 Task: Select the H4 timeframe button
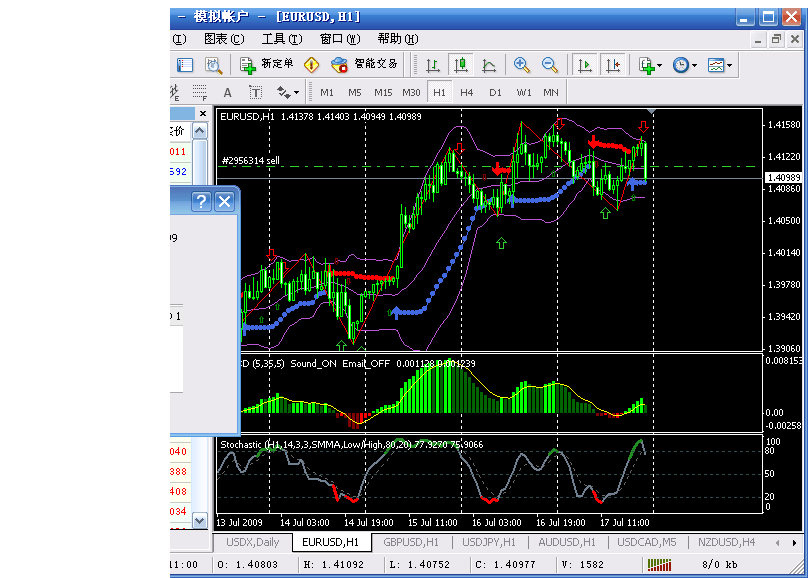pyautogui.click(x=466, y=92)
